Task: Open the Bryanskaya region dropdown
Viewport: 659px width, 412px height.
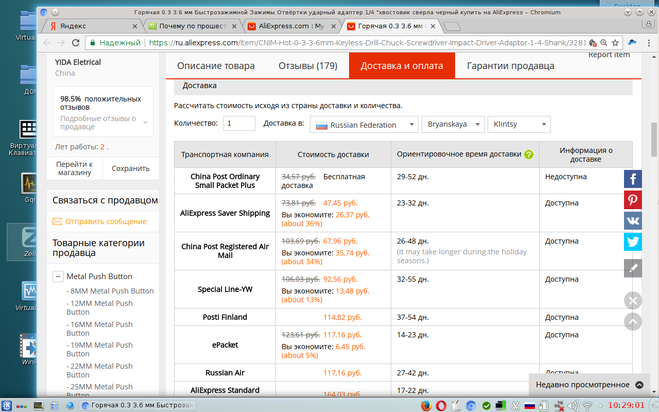Action: point(453,125)
